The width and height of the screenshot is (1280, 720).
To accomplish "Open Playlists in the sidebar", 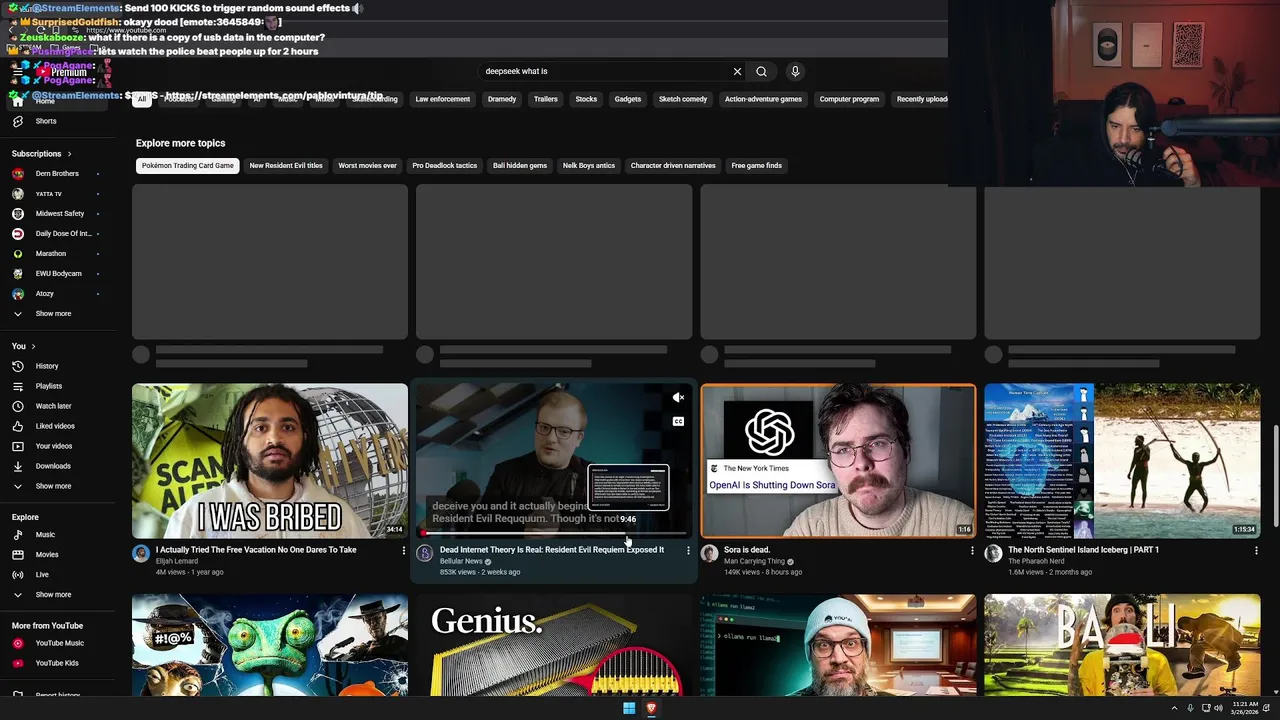I will (x=49, y=386).
